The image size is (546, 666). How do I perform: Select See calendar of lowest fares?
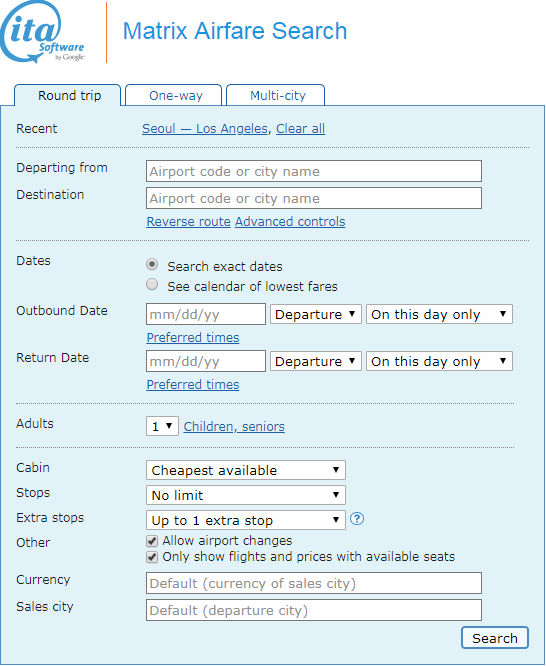tap(152, 284)
